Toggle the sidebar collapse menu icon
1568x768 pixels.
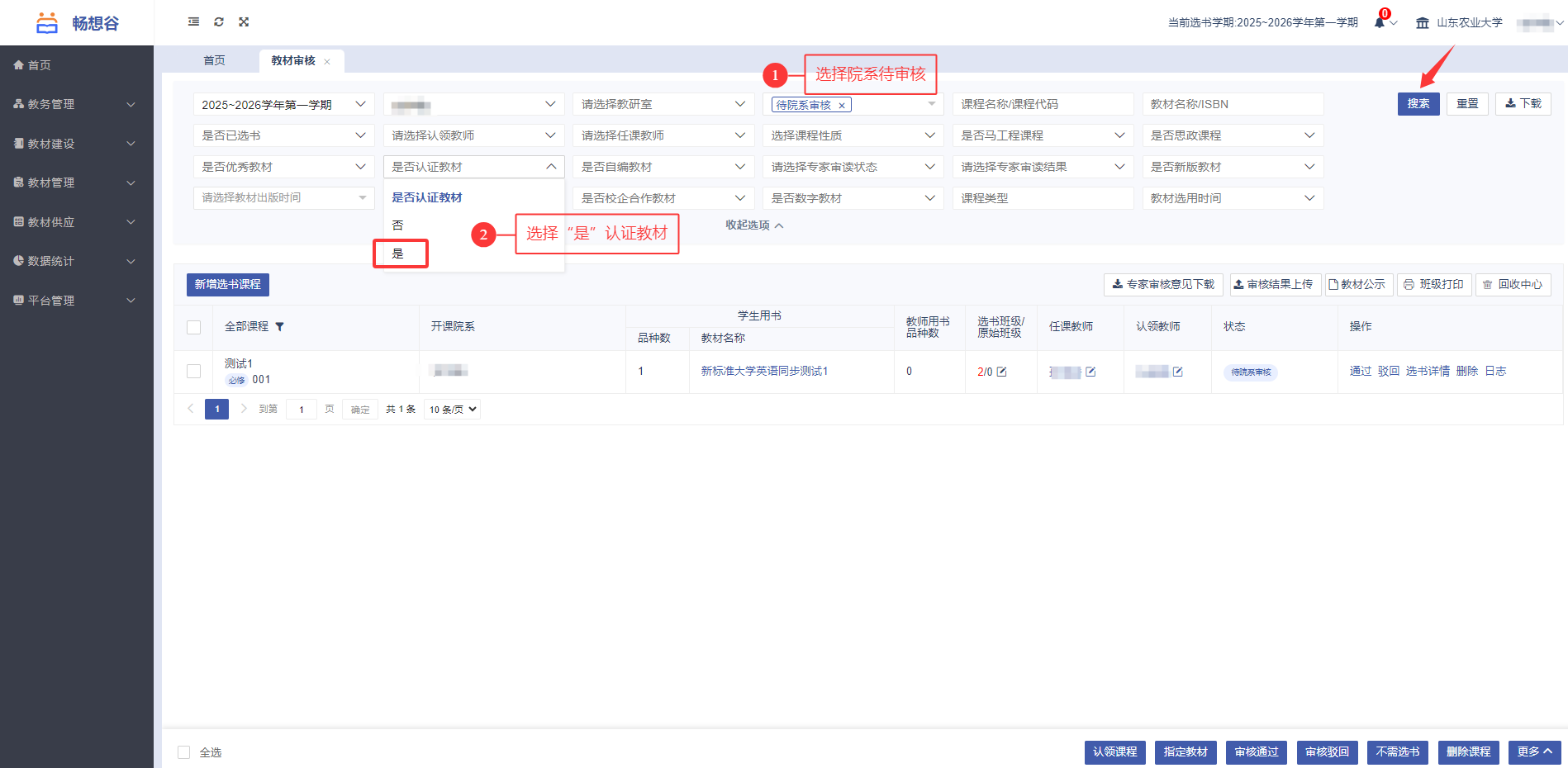(193, 22)
